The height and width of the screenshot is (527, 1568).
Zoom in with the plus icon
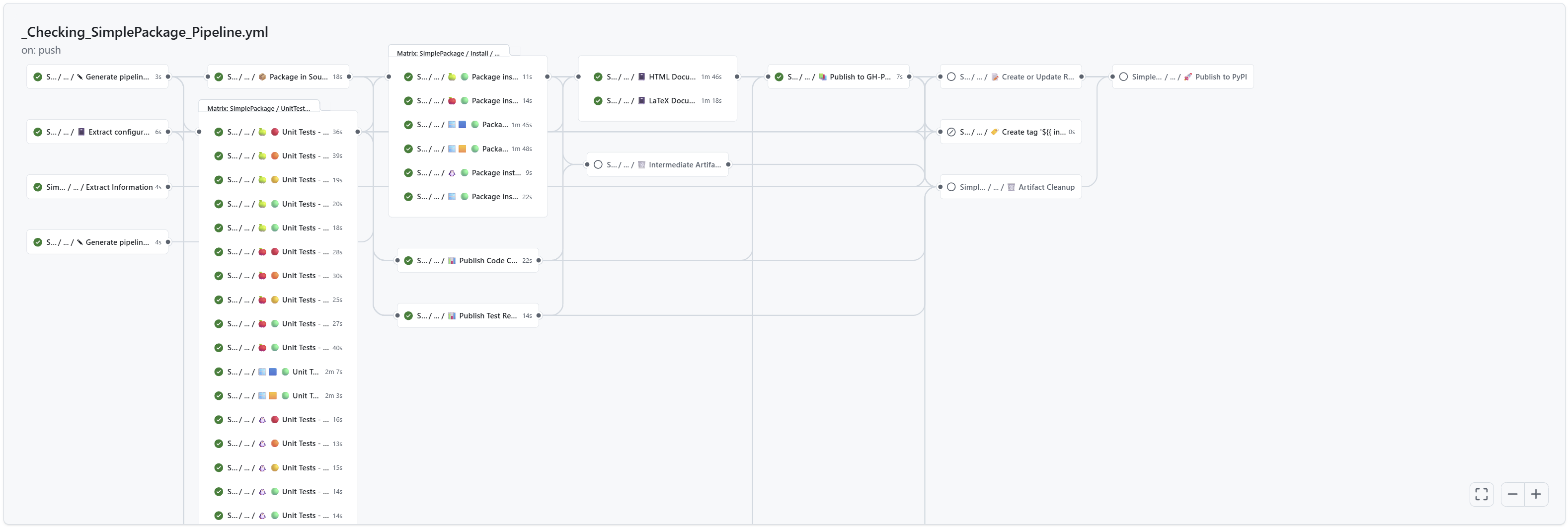(x=1536, y=494)
